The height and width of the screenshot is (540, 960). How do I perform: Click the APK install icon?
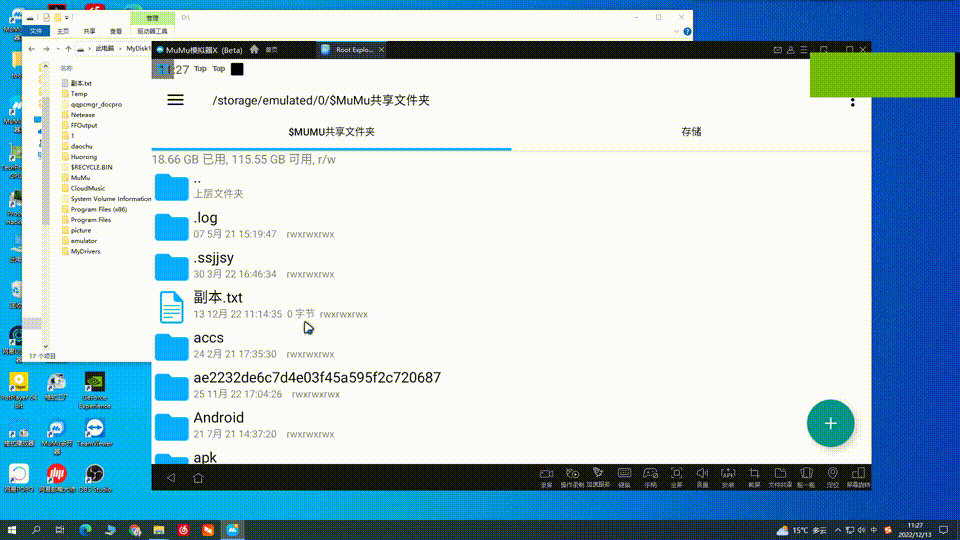pyautogui.click(x=728, y=477)
